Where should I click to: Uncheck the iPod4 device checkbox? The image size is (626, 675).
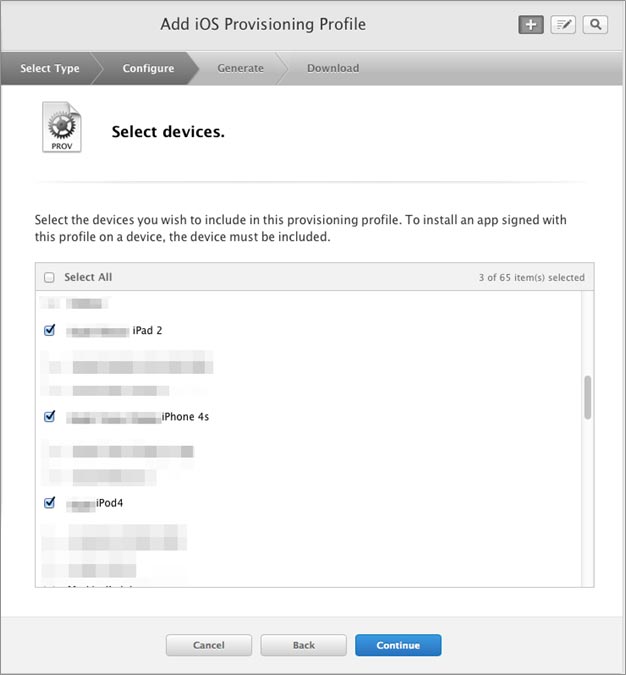50,502
